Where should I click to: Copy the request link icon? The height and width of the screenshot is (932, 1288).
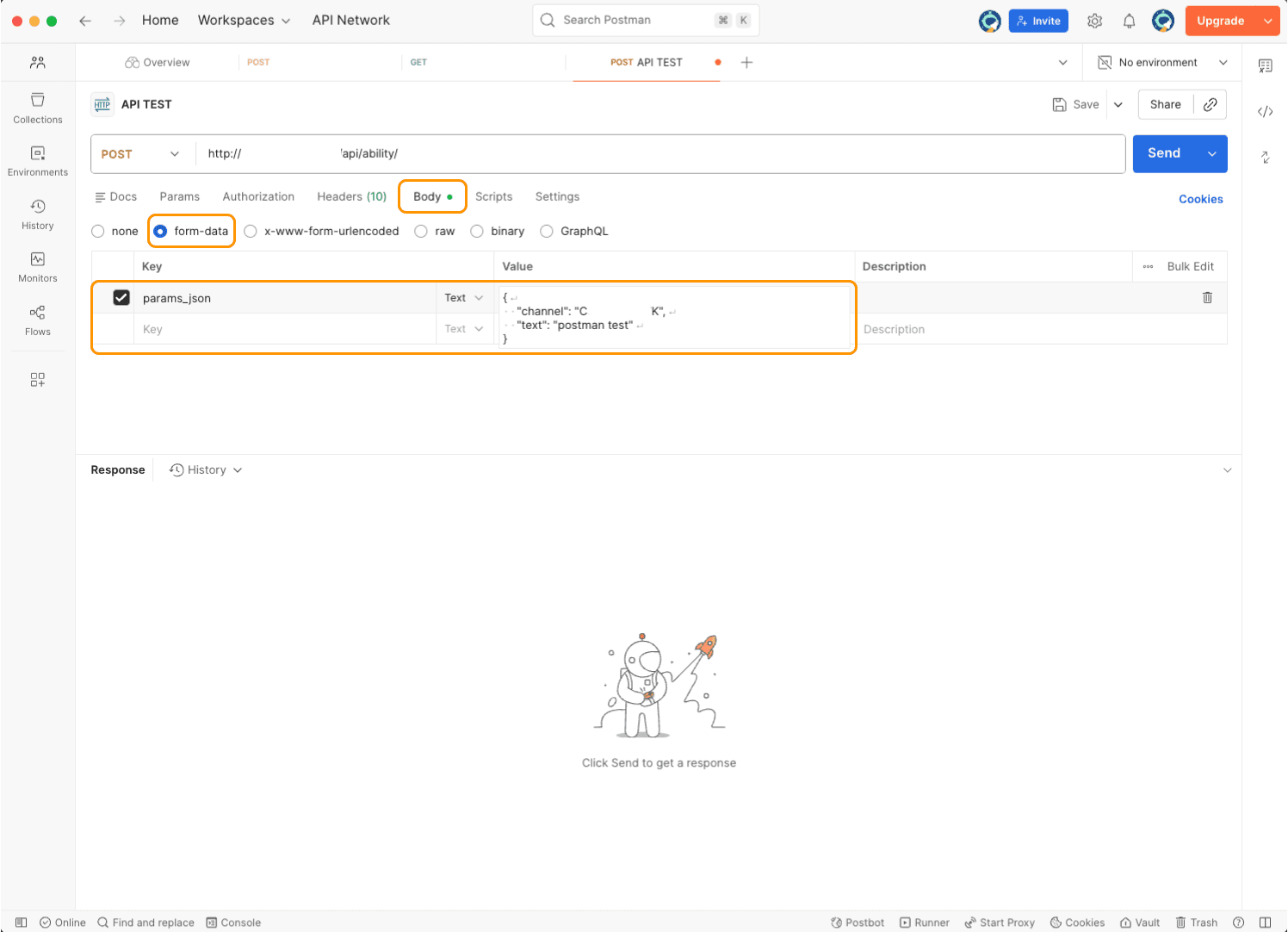point(1210,104)
